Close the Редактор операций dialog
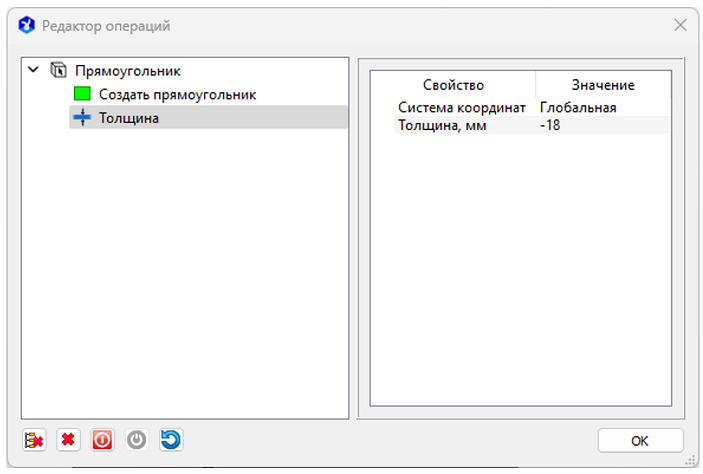This screenshot has height=474, width=703. click(x=680, y=25)
